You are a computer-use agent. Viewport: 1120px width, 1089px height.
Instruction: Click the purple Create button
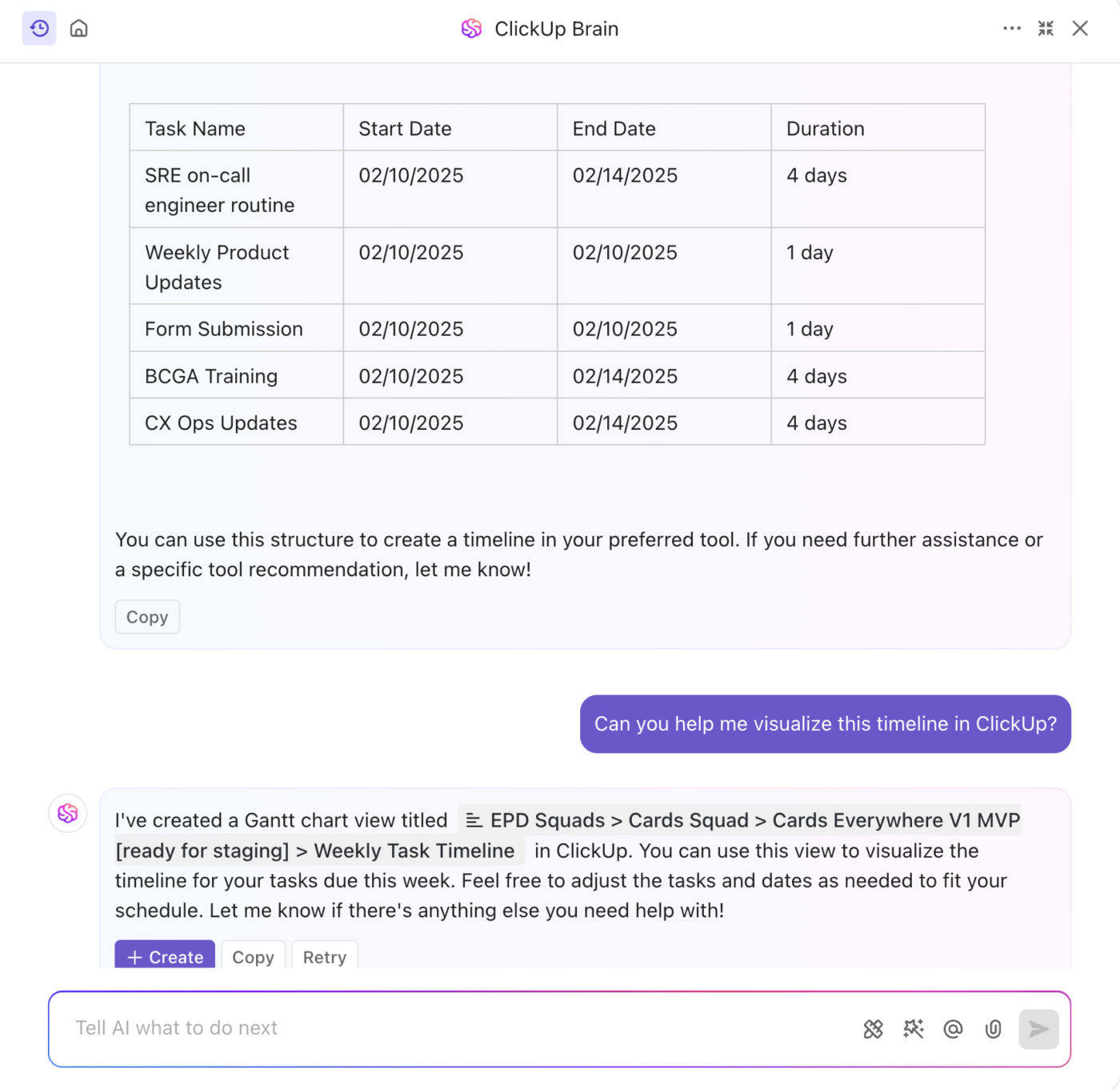[x=165, y=955]
